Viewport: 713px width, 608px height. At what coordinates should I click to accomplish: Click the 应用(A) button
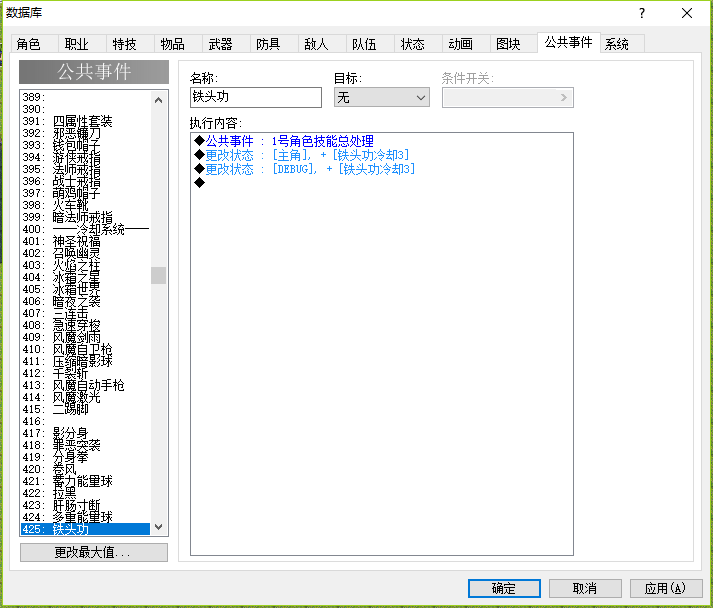666,588
